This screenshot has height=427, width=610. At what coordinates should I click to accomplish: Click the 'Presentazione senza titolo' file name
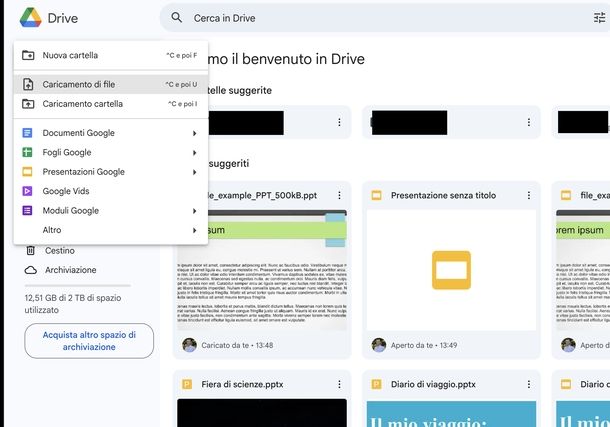(443, 195)
